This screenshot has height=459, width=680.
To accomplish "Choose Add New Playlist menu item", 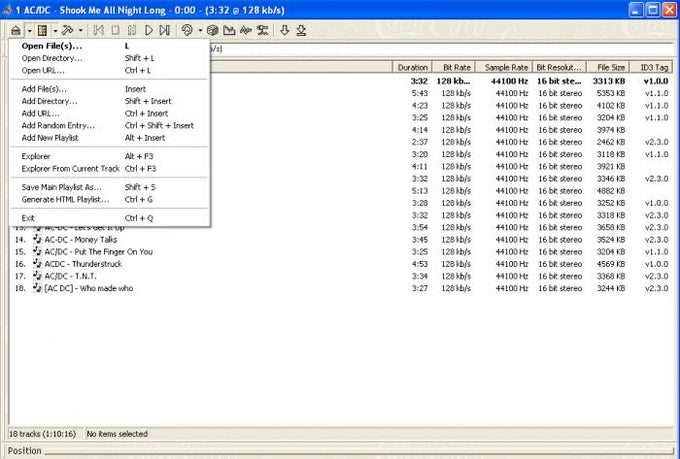I will [110, 138].
